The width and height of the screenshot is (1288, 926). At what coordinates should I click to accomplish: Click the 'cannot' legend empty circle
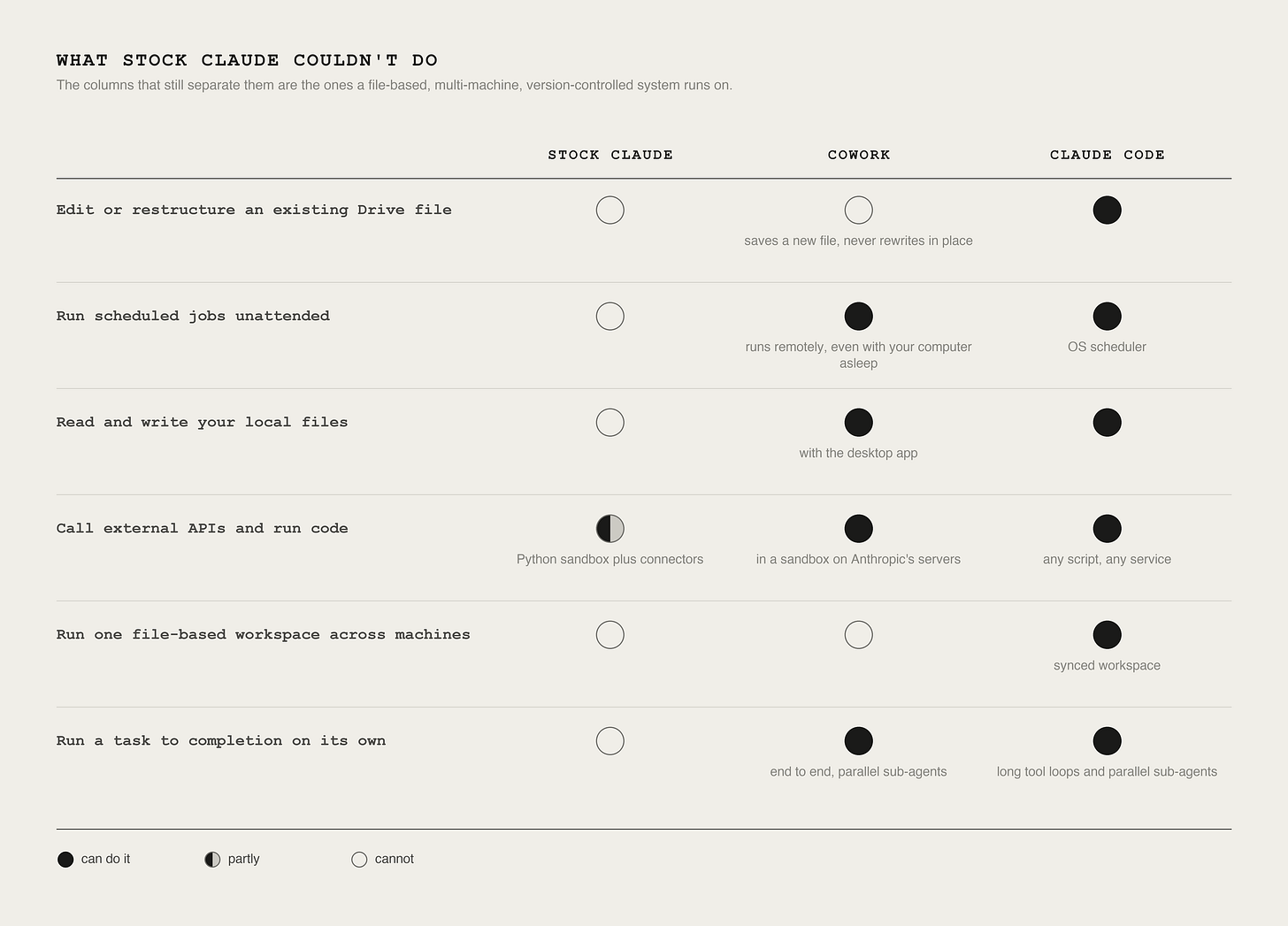(359, 860)
